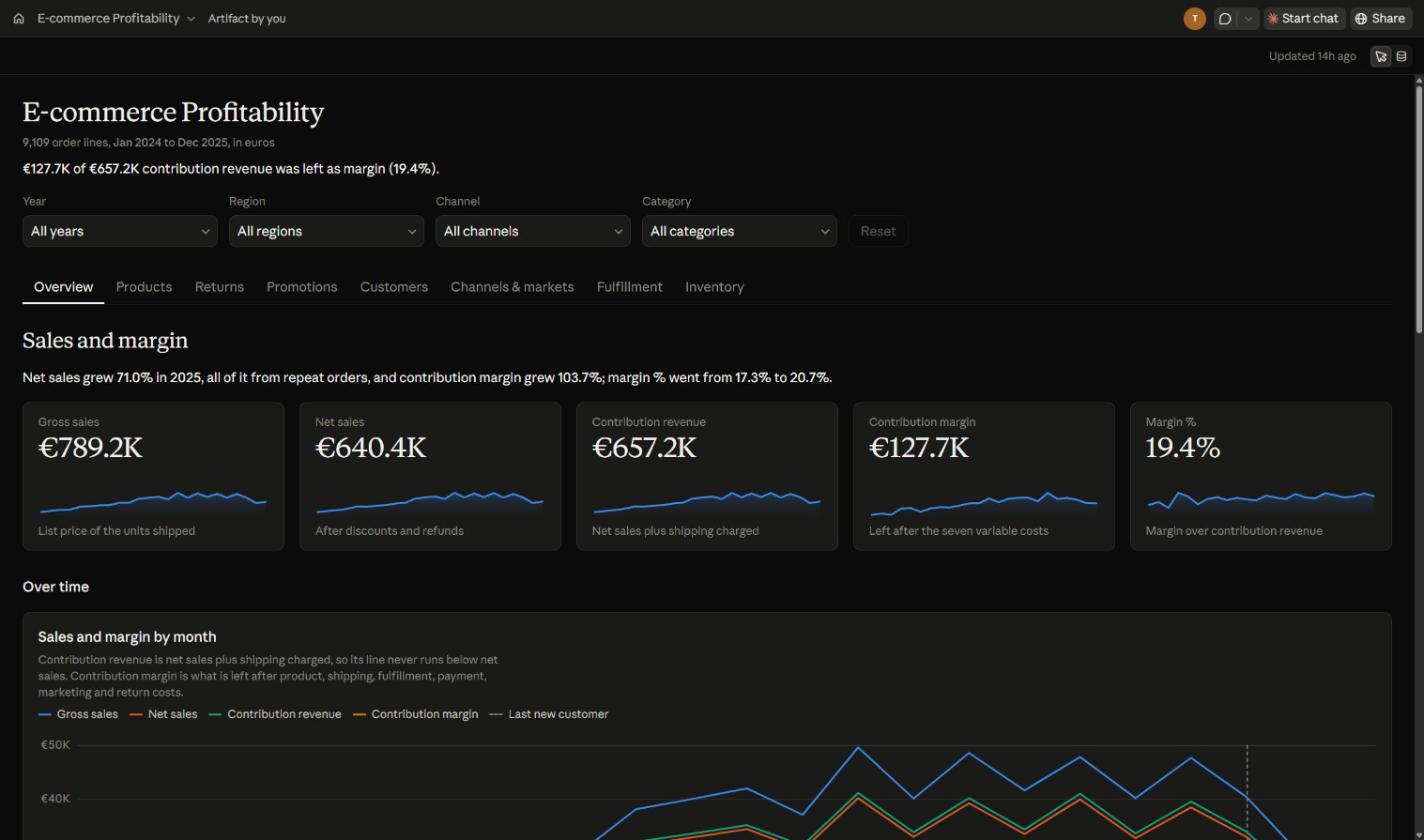Image resolution: width=1424 pixels, height=840 pixels.
Task: Open the comments speech bubble icon
Action: (1225, 18)
